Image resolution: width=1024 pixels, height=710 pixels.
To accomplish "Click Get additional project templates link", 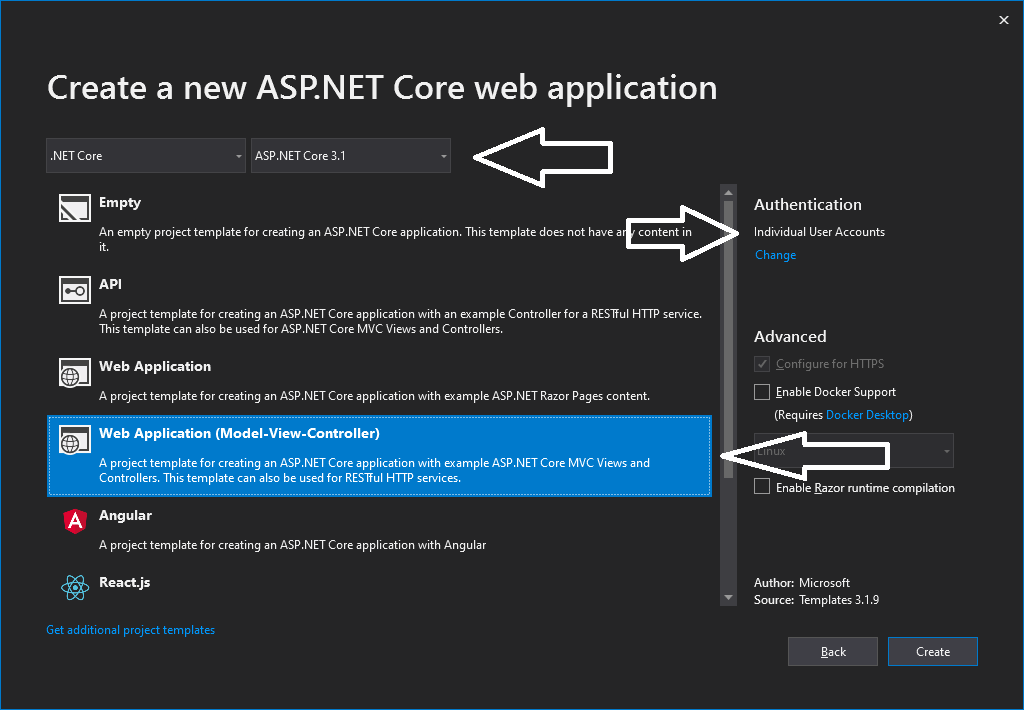I will 131,630.
